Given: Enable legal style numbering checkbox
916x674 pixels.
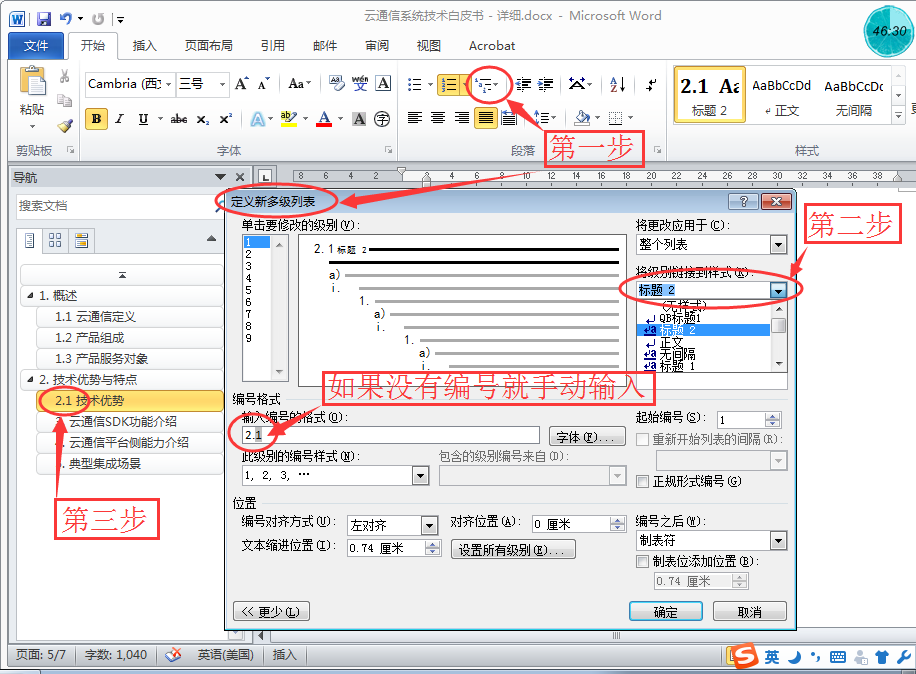Looking at the screenshot, I should pyautogui.click(x=643, y=481).
